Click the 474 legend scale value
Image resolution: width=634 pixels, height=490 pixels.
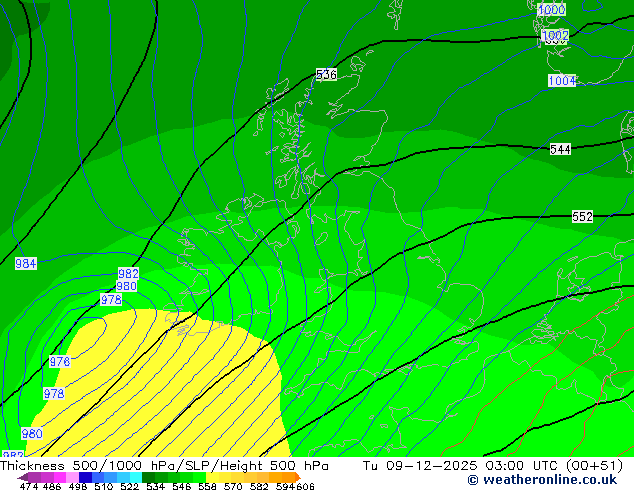(x=29, y=486)
